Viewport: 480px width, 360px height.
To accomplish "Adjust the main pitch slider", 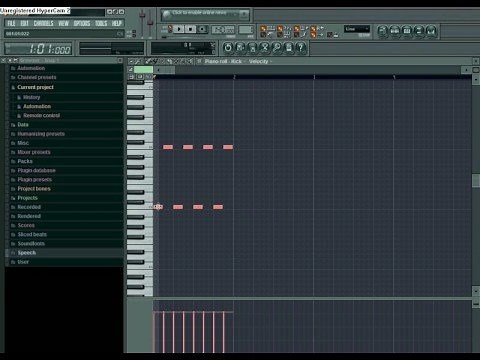I will (150, 23).
